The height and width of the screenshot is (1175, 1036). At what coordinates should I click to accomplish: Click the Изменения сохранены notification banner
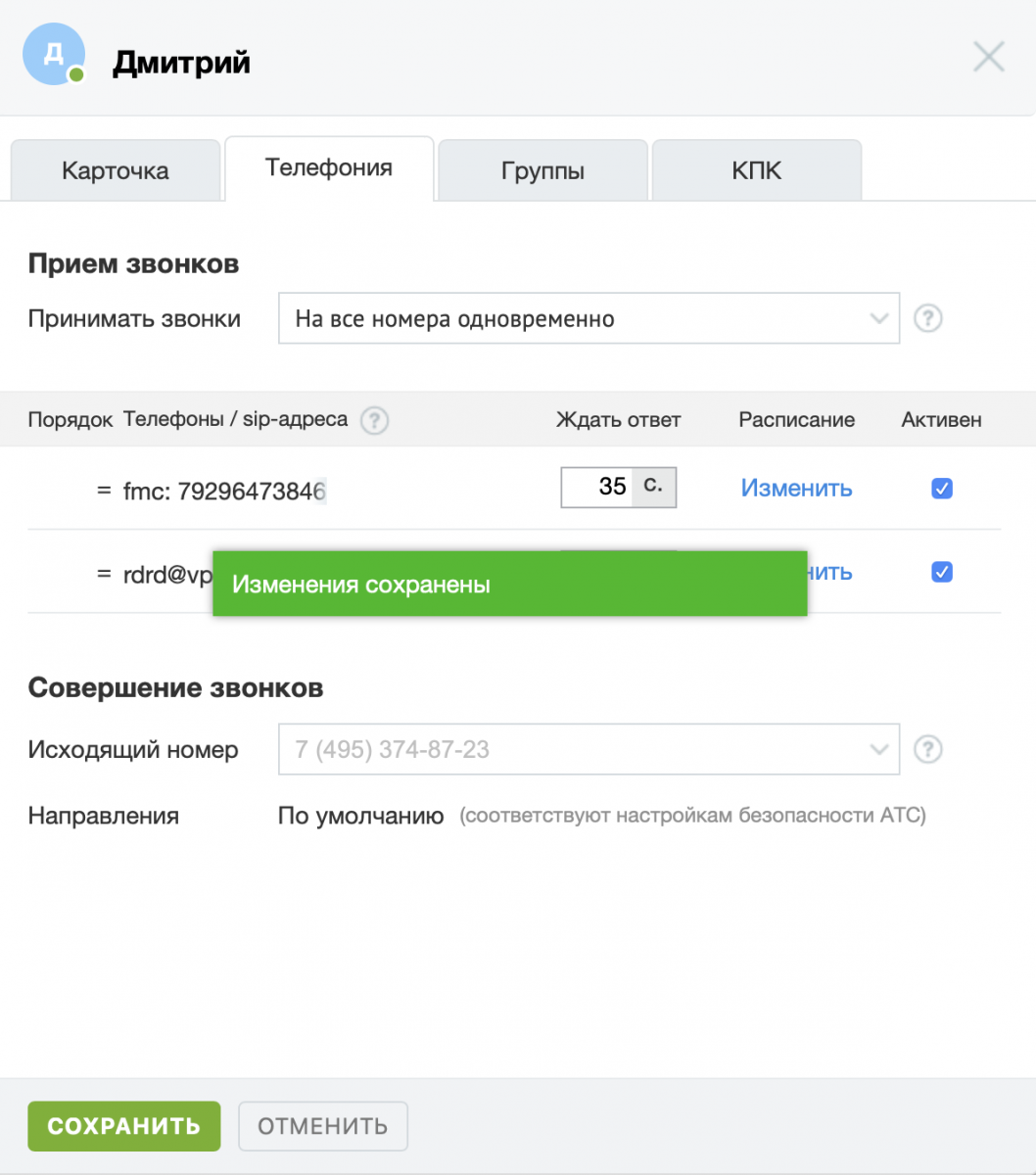tap(509, 585)
